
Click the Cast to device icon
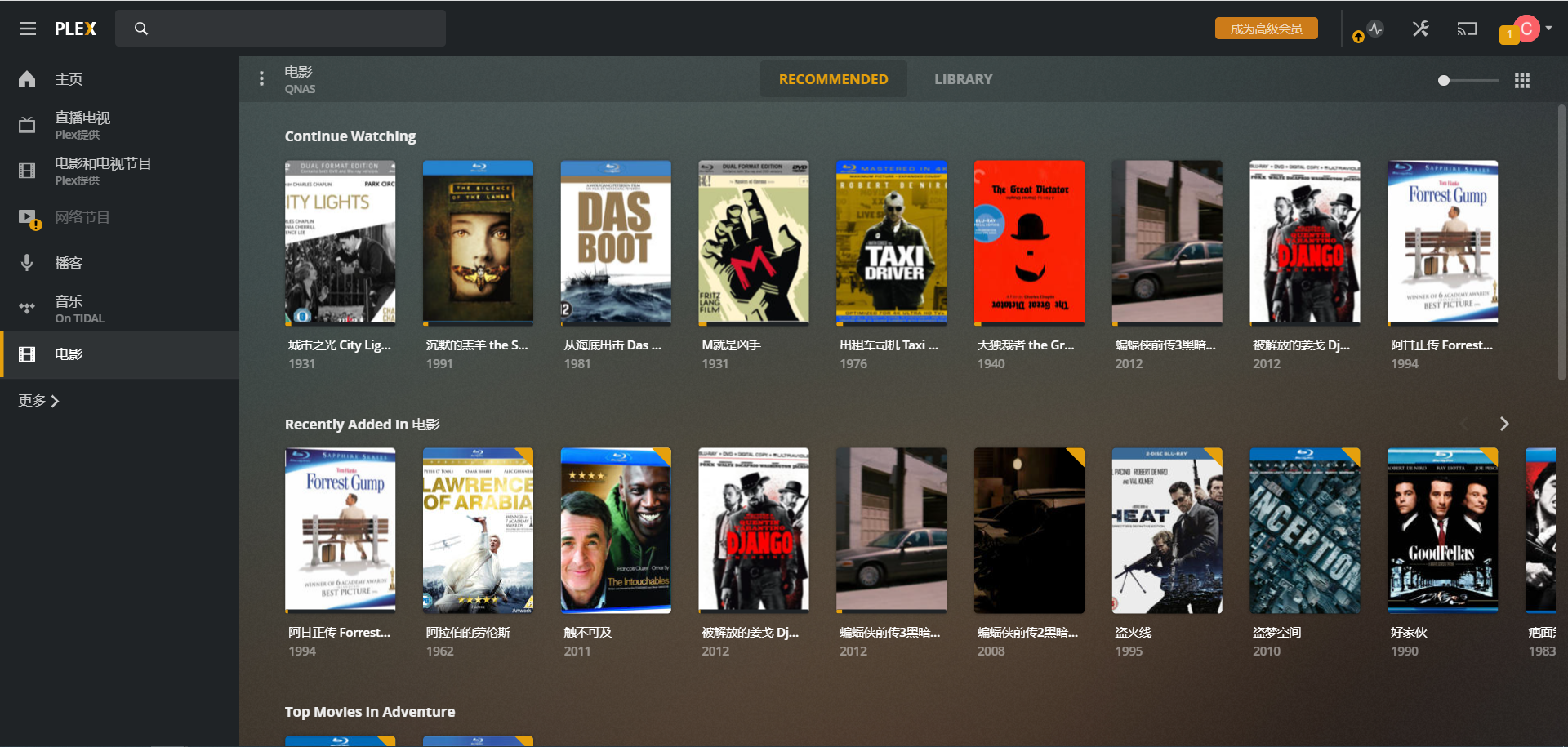1468,29
